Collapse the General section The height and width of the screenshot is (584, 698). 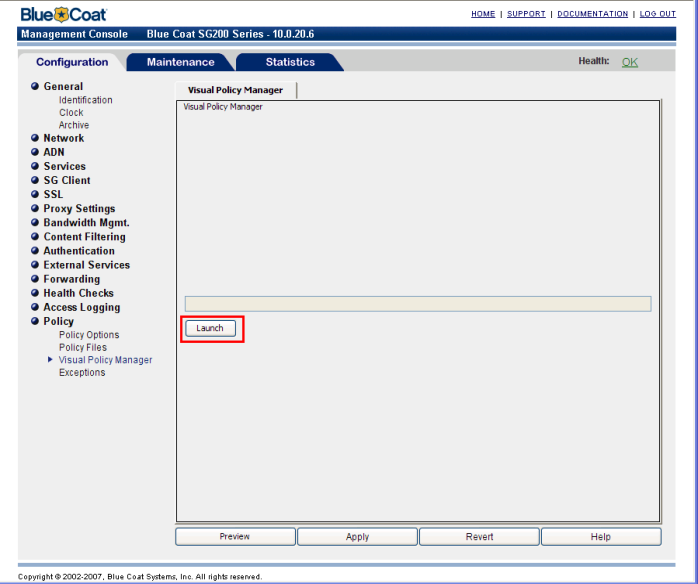click(x=63, y=86)
